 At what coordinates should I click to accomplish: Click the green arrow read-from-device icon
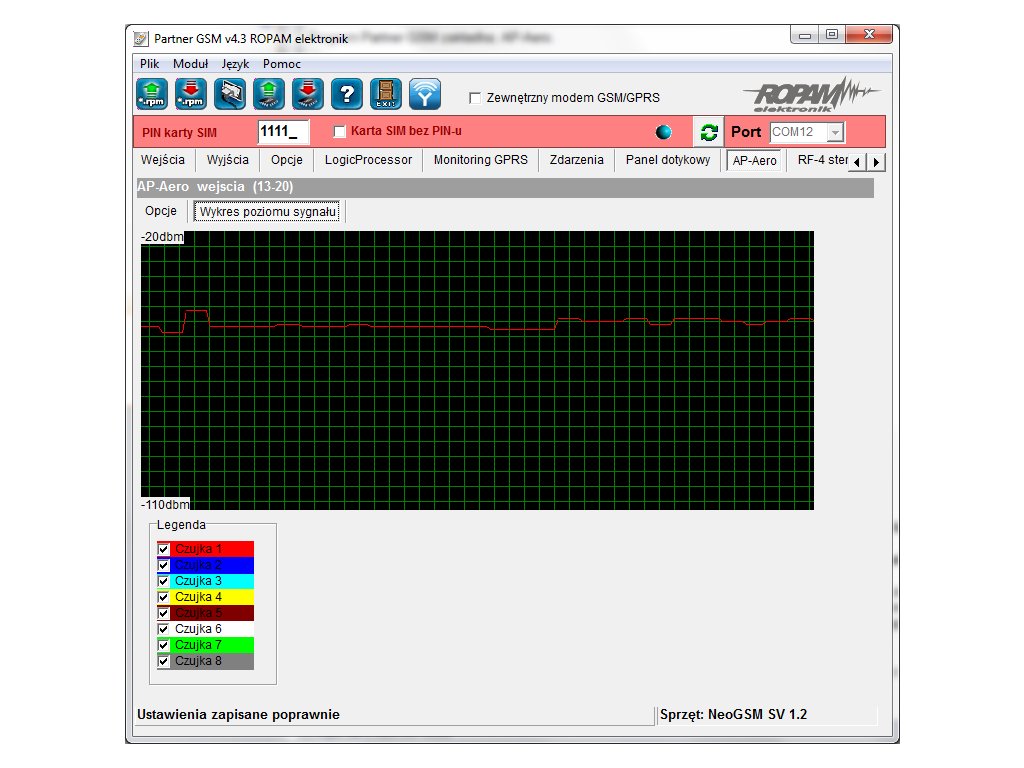pos(268,94)
